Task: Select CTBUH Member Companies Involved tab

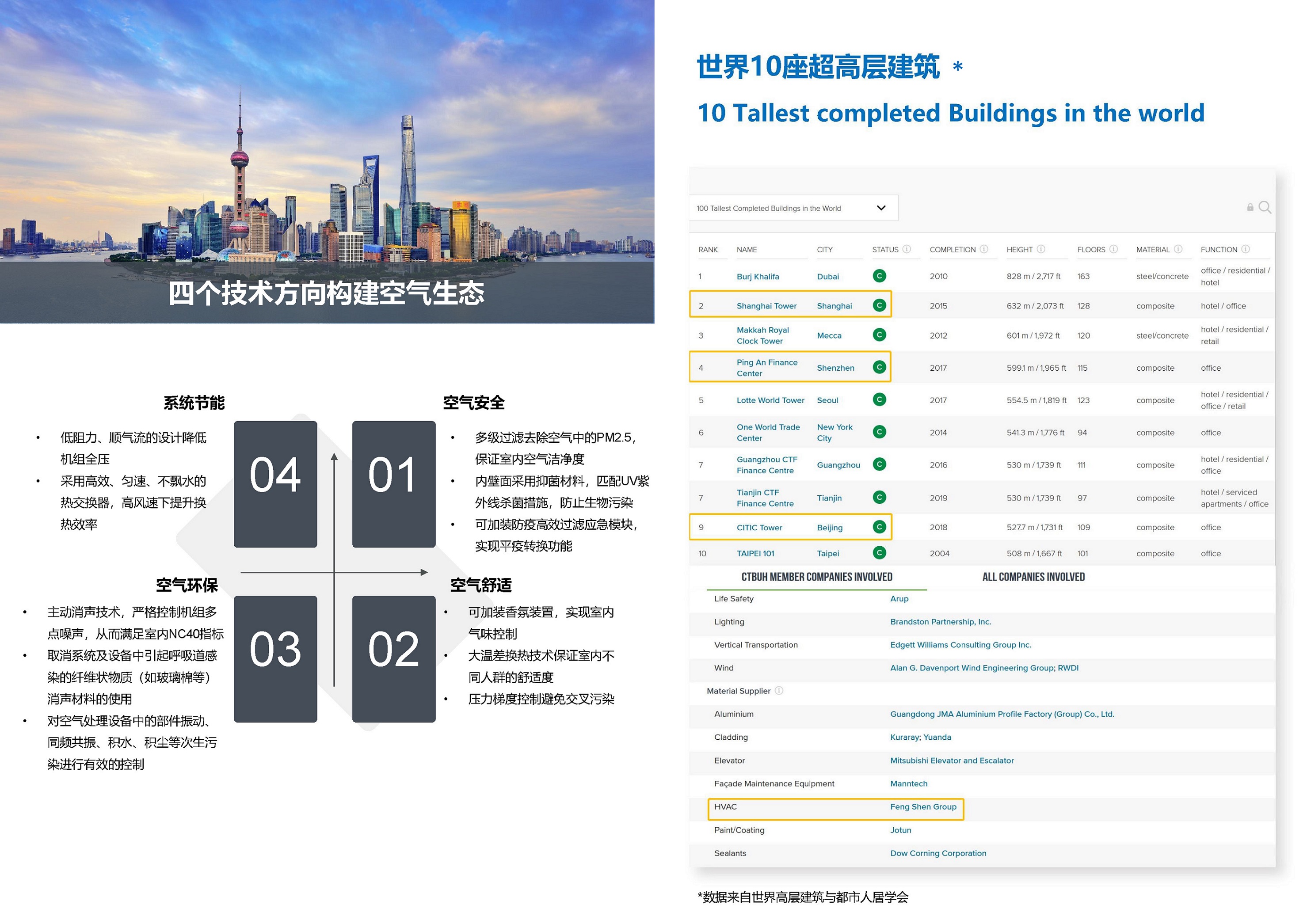Action: click(x=816, y=577)
